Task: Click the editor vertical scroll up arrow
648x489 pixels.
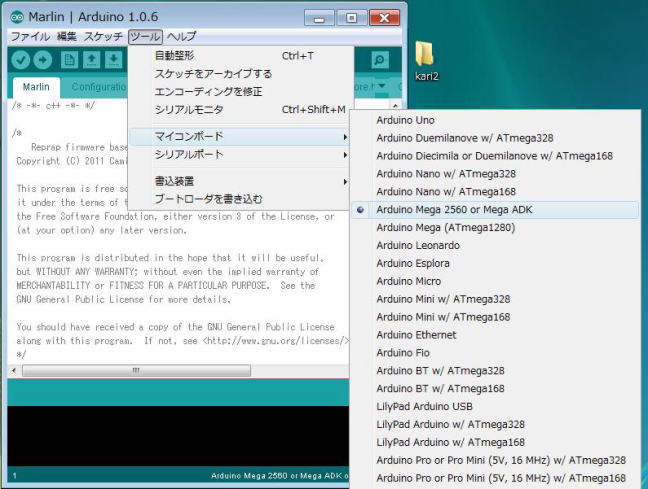Action: [x=395, y=106]
